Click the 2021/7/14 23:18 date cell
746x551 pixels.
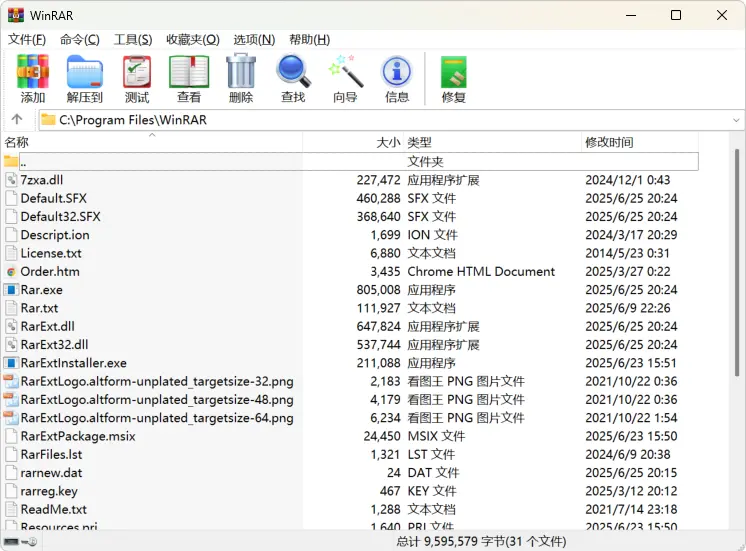631,510
